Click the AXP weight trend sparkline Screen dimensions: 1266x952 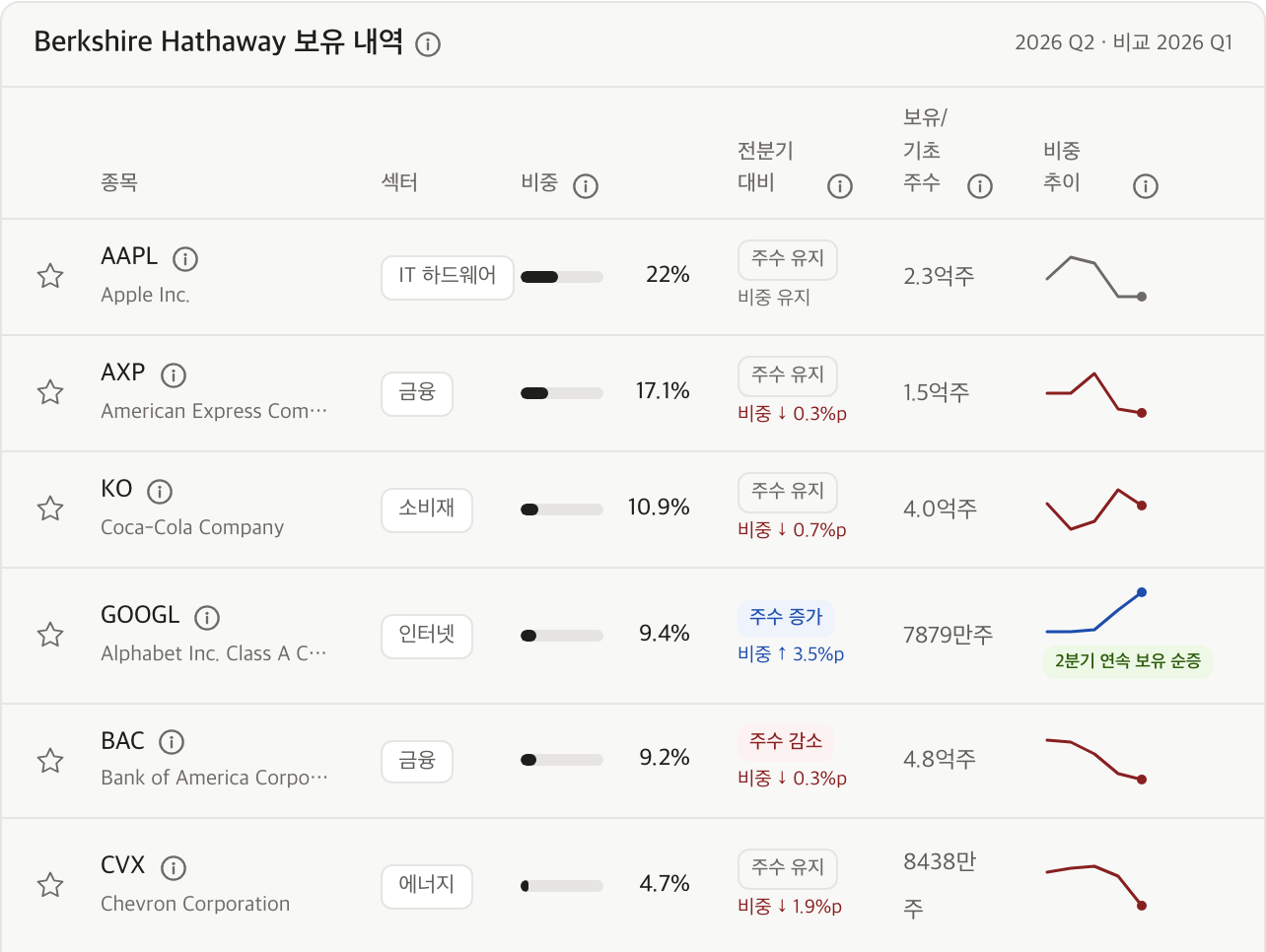tap(1095, 393)
